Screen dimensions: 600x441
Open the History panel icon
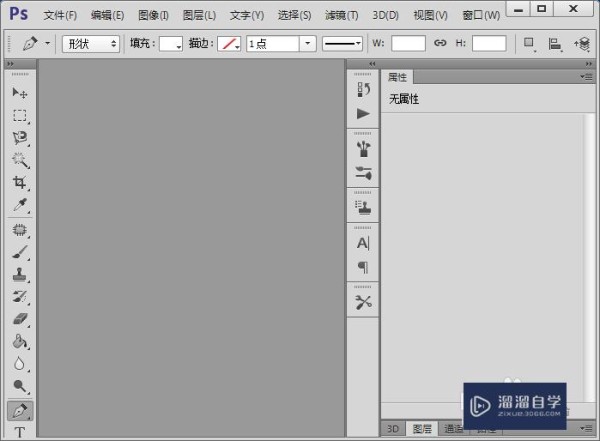[x=363, y=90]
